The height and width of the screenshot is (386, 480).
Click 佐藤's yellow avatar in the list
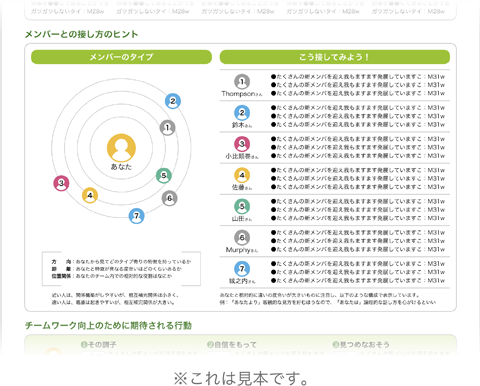click(242, 175)
